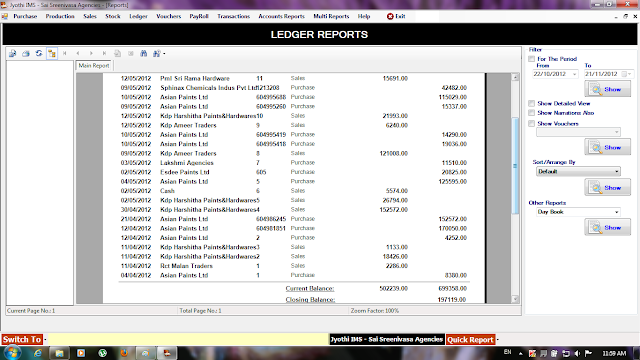Viewport: 640px width, 360px height.
Task: Open the Sort/Arrange By dropdown
Action: (x=616, y=172)
